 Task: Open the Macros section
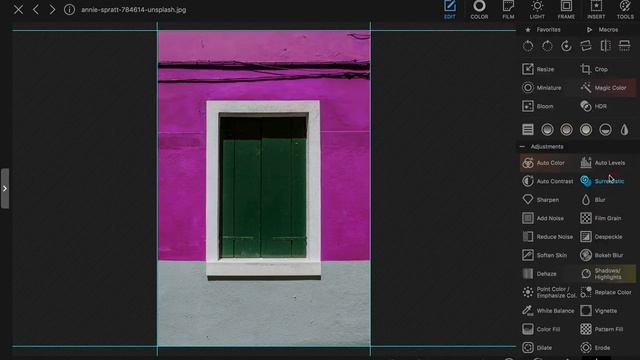602,30
